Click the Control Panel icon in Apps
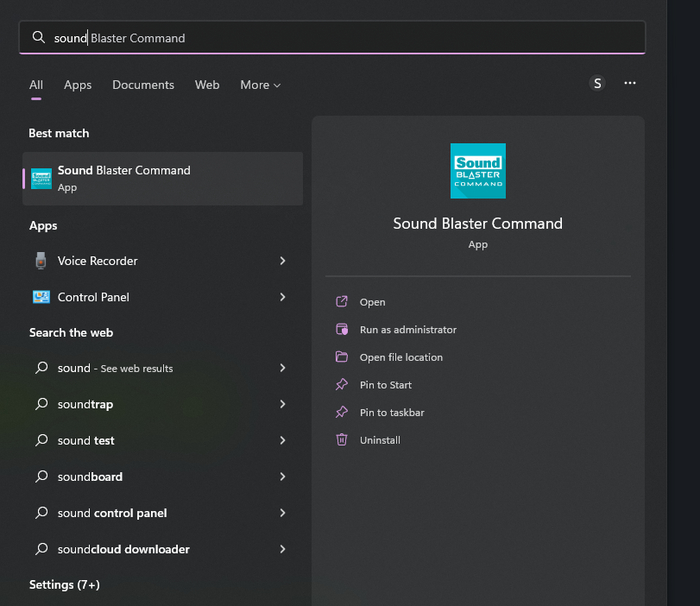 [41, 297]
